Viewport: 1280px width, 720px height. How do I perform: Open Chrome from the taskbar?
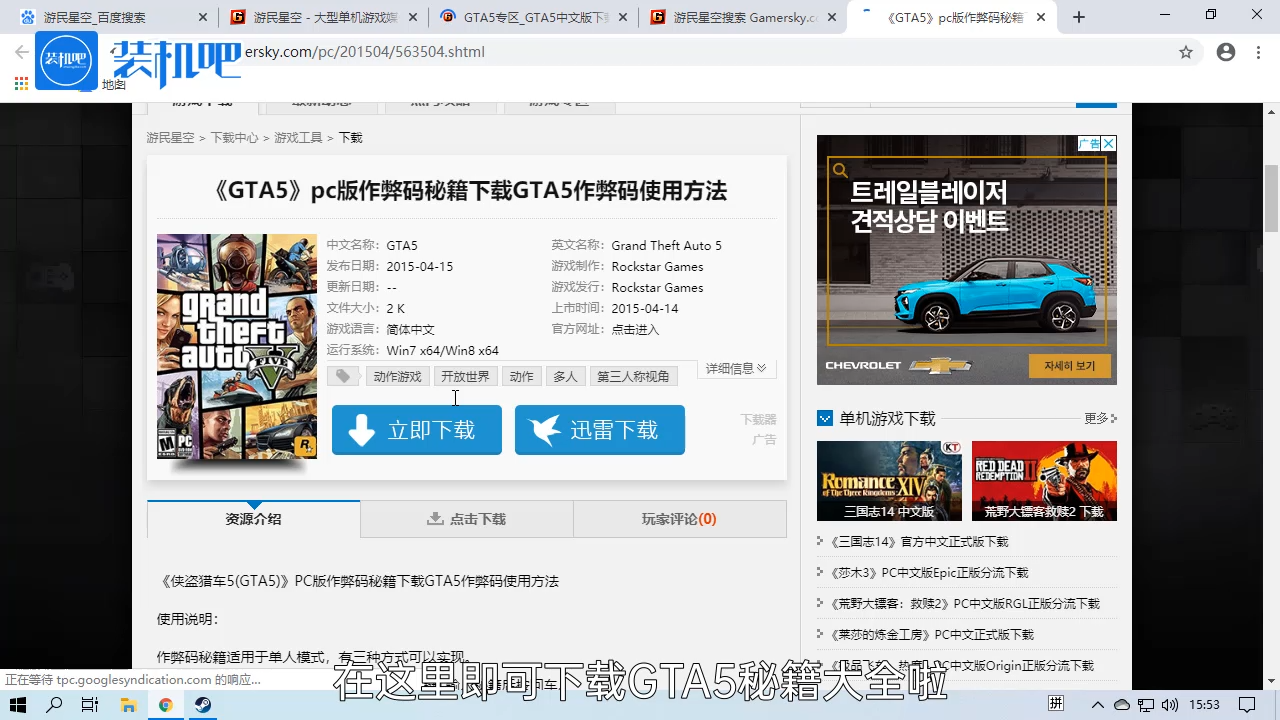tap(166, 705)
